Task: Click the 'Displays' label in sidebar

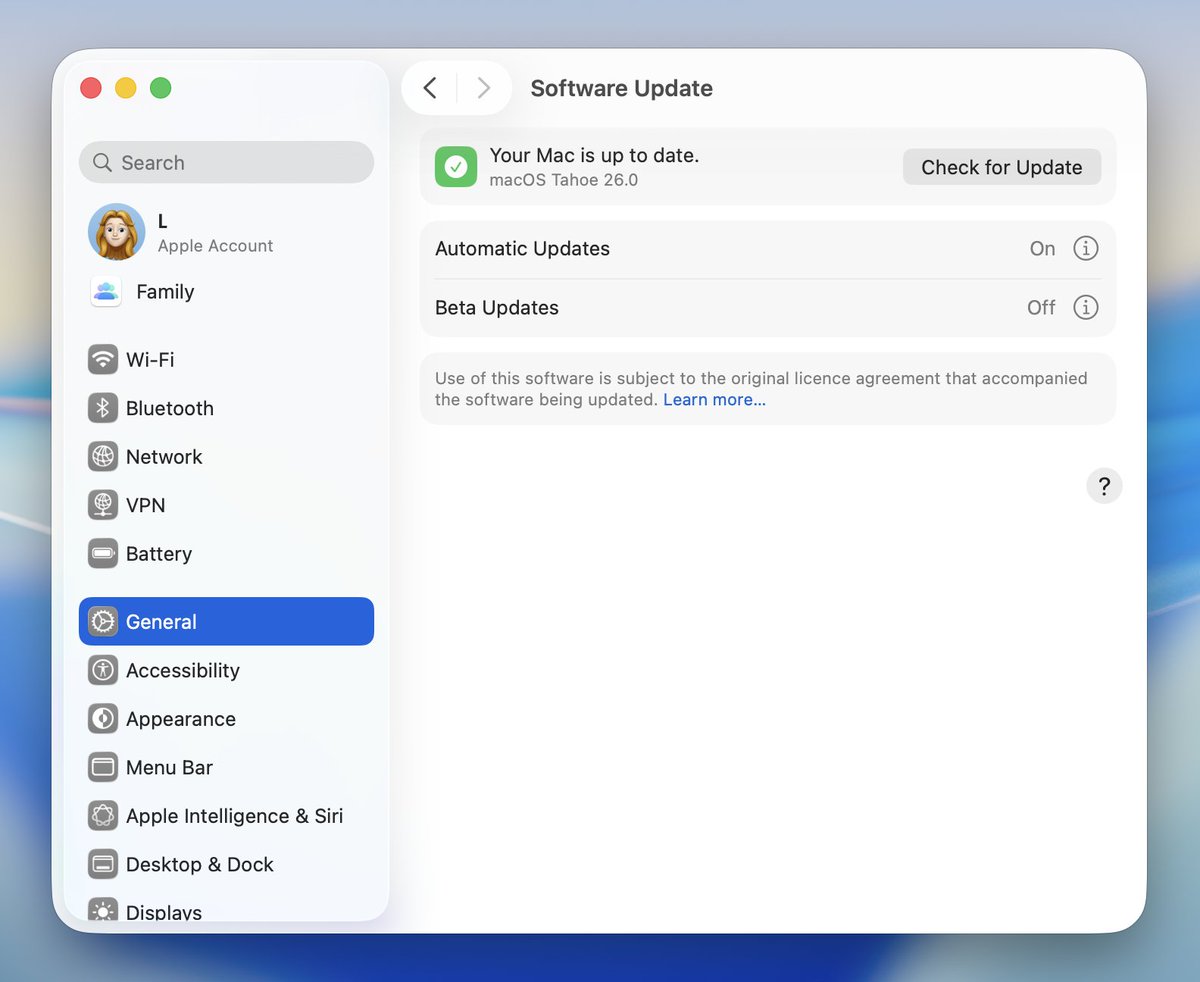Action: pos(164,912)
